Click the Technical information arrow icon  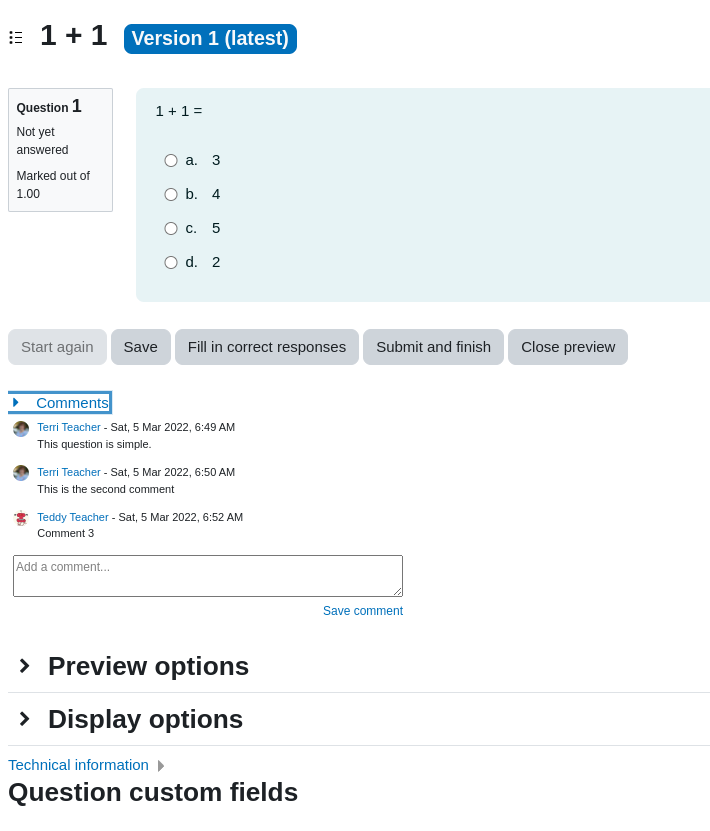[161, 766]
